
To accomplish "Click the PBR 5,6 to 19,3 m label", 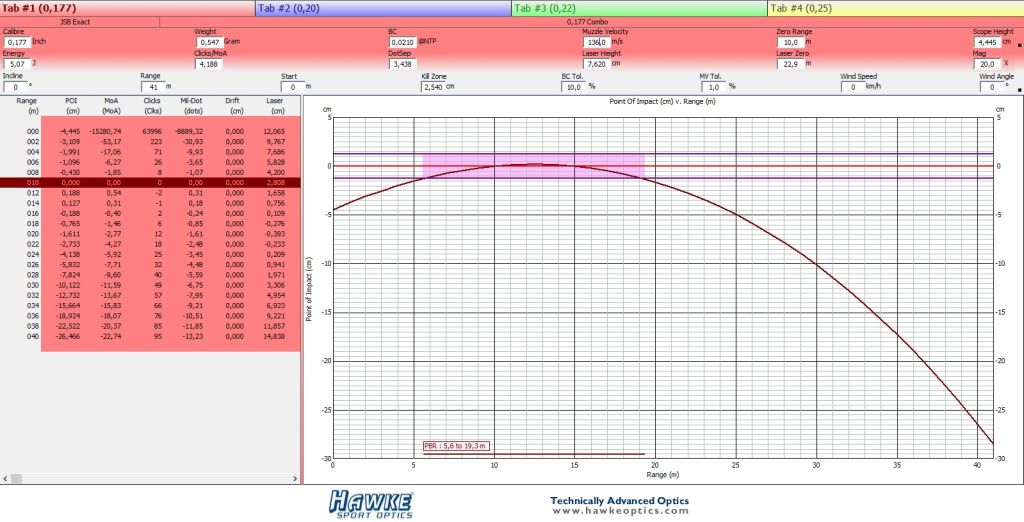I will 456,446.
